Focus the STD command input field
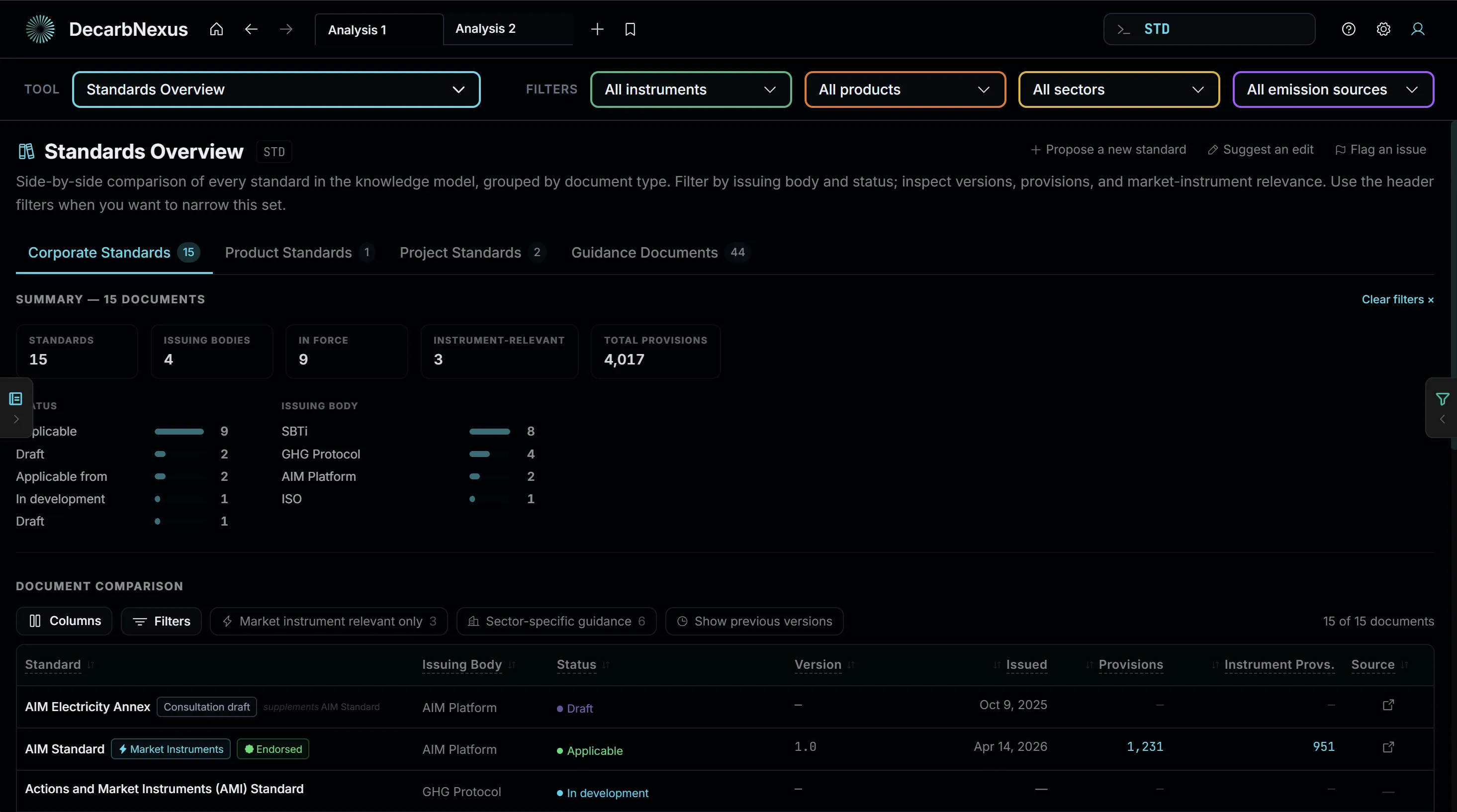The height and width of the screenshot is (812, 1457). [x=1209, y=29]
